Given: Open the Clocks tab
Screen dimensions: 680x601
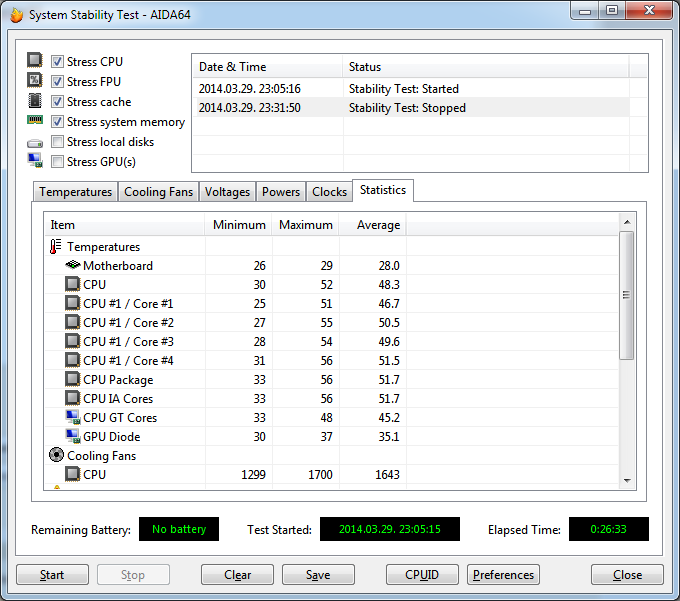Looking at the screenshot, I should coord(329,192).
